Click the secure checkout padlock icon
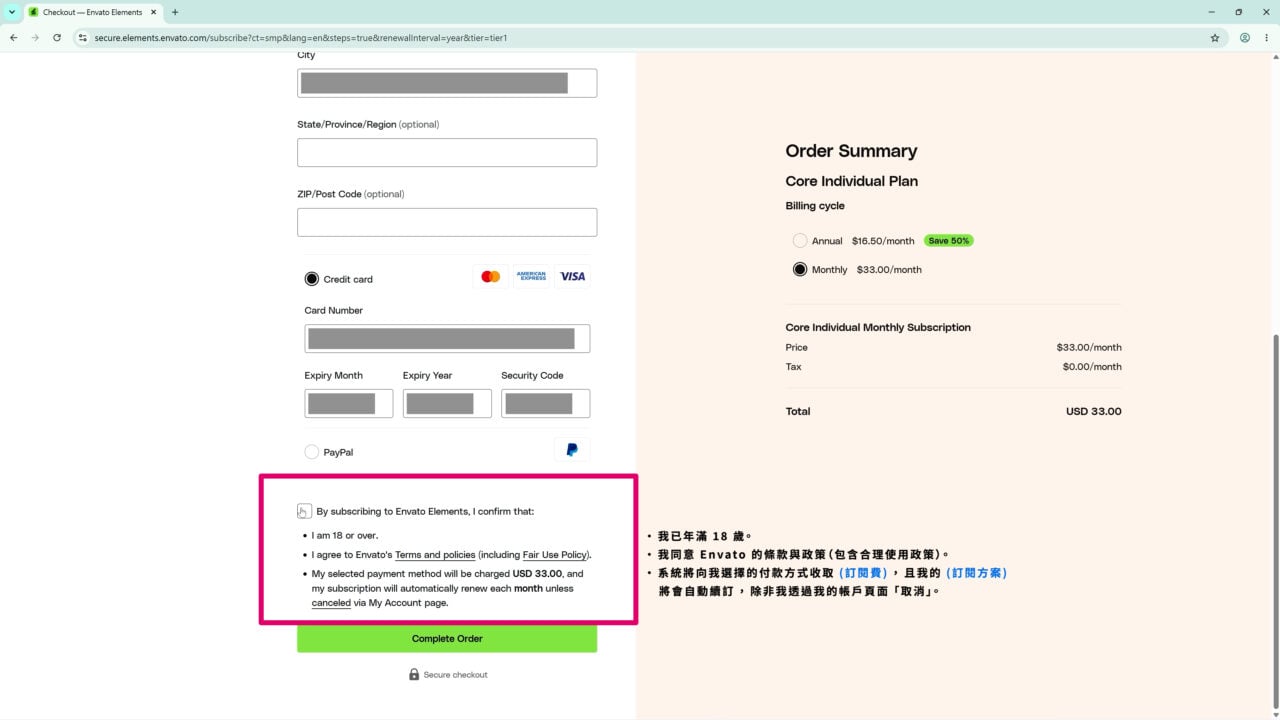Viewport: 1280px width, 720px height. [x=414, y=674]
